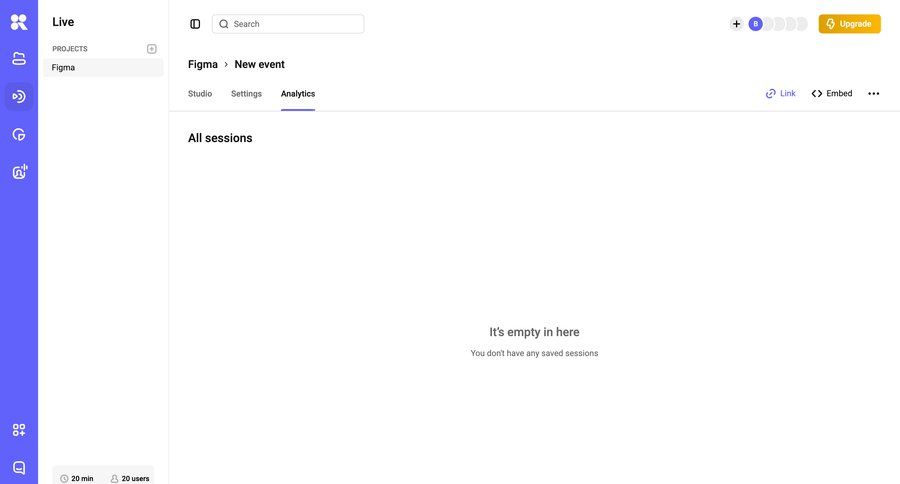Select the Analytics tab
Screen dimensions: 900x484
pyautogui.click(x=298, y=94)
